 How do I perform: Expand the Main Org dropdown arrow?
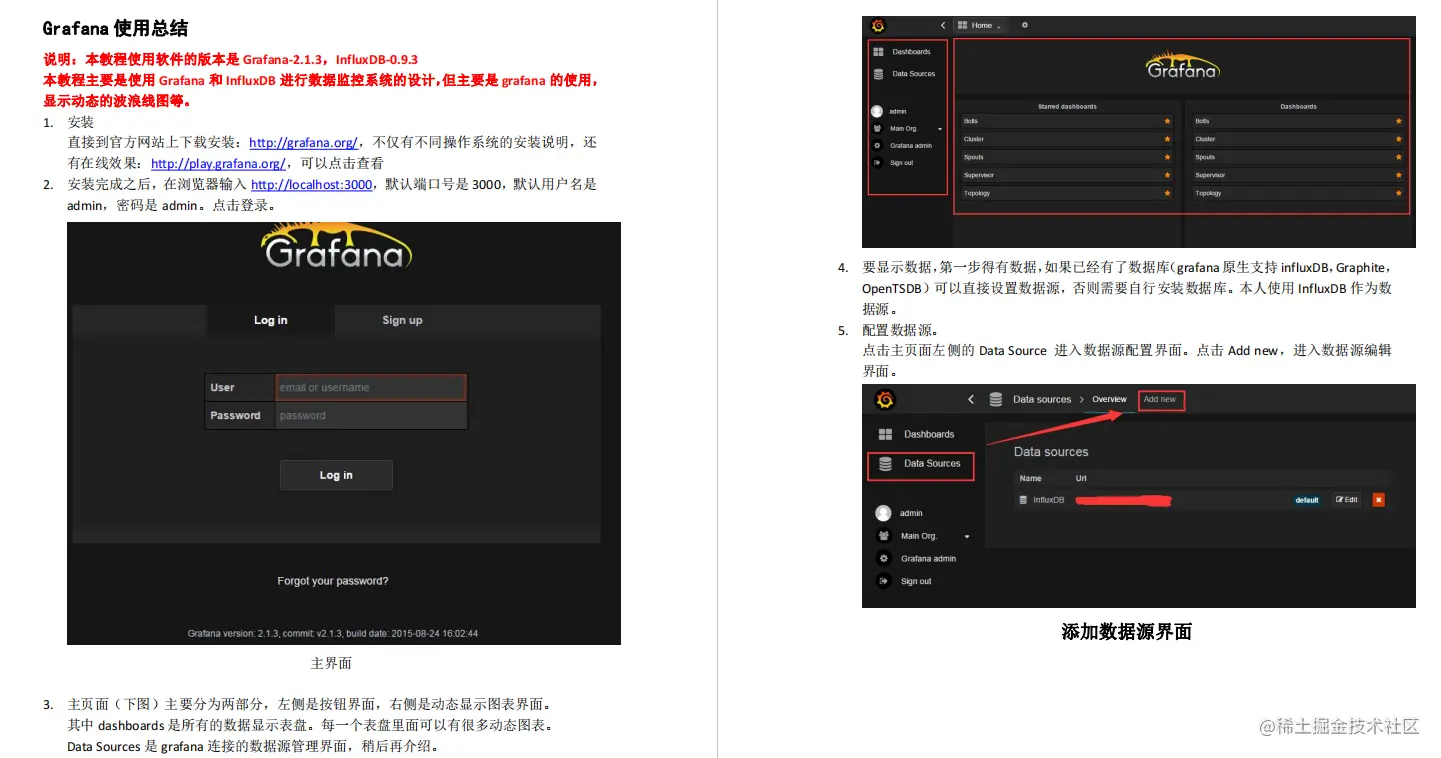pos(940,129)
